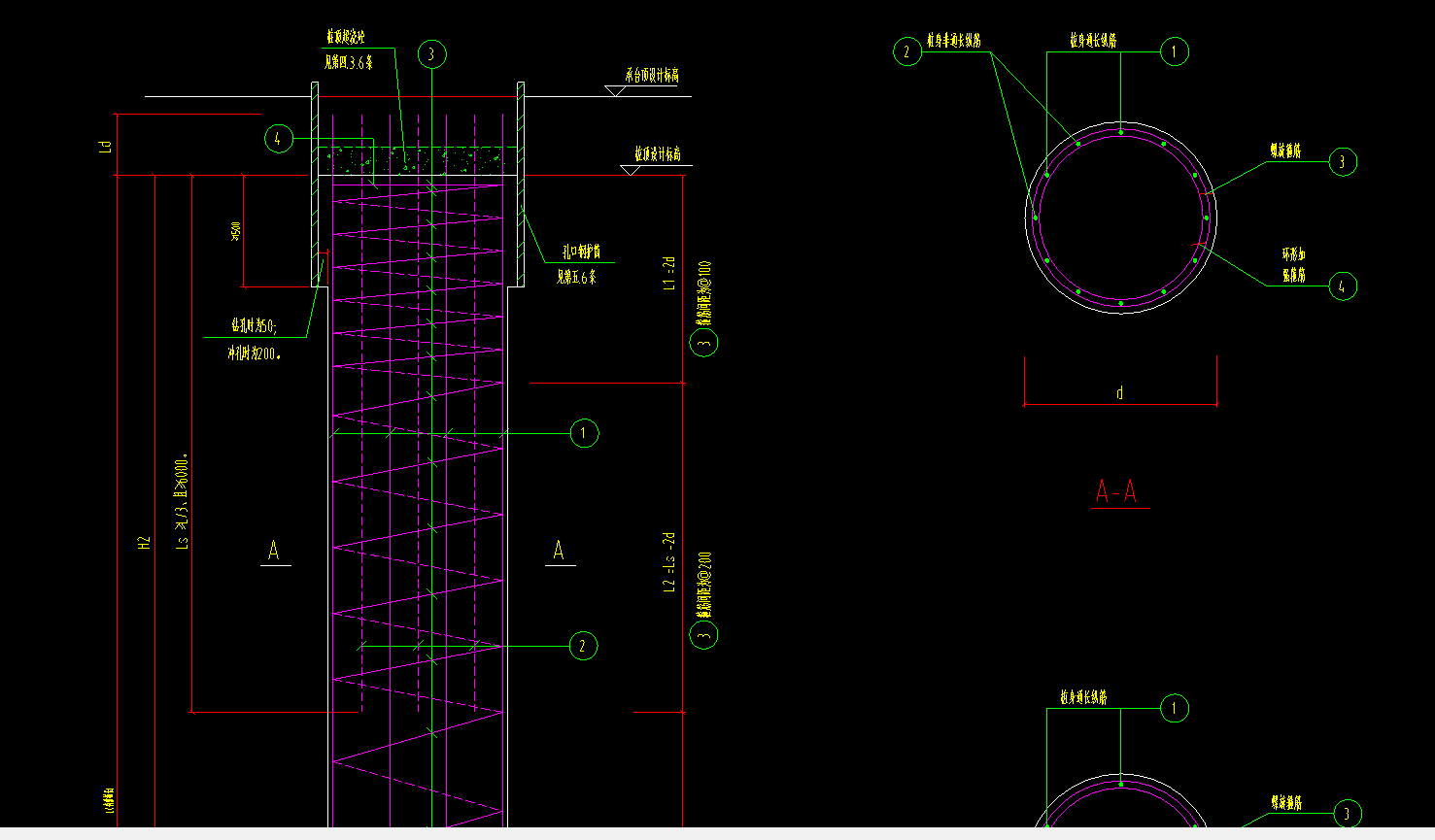Select callout bubble 2 in pile elevation

[x=583, y=646]
